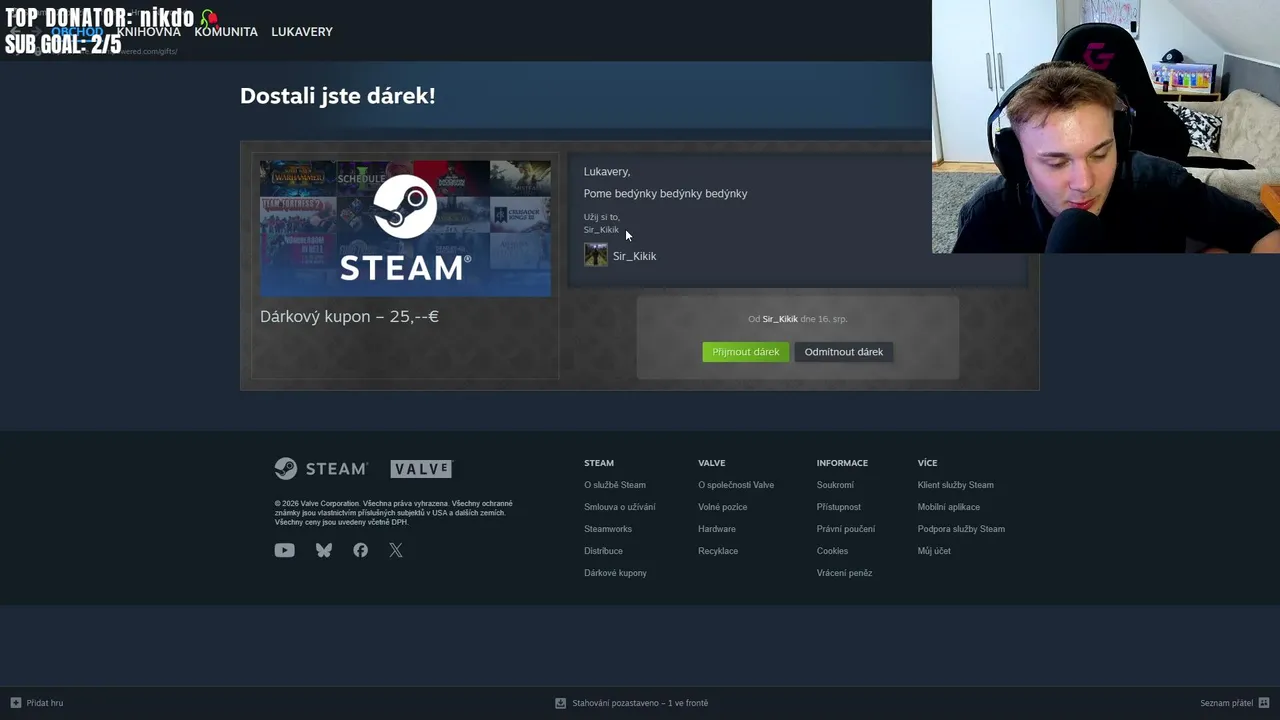Open the KNIHOVNA tab
Image resolution: width=1280 pixels, height=720 pixels.
(148, 32)
